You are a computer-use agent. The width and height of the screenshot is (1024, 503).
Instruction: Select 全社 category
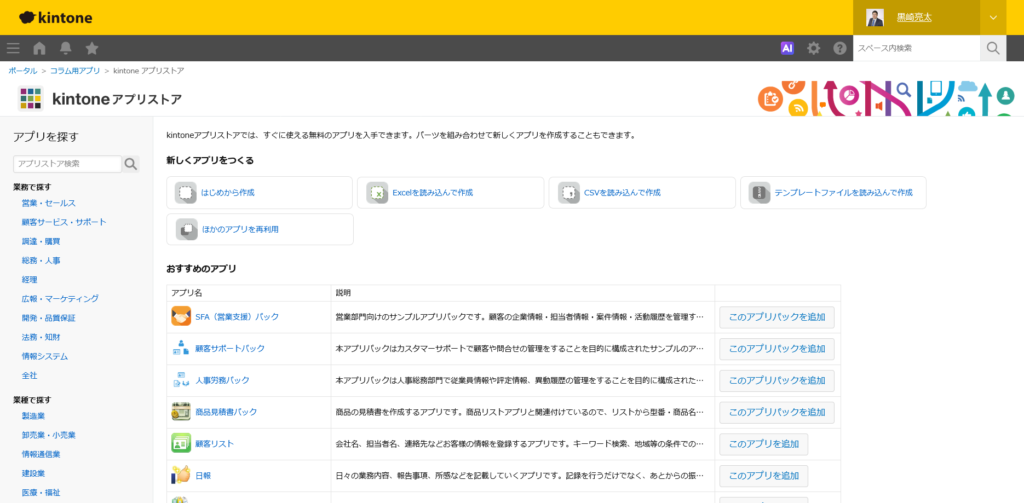[x=29, y=376]
